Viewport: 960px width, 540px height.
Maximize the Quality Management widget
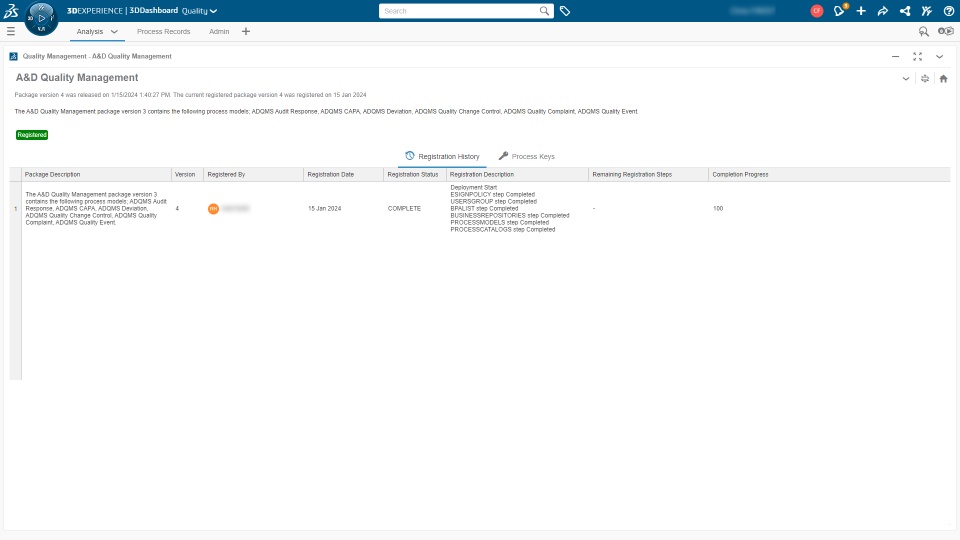point(917,56)
